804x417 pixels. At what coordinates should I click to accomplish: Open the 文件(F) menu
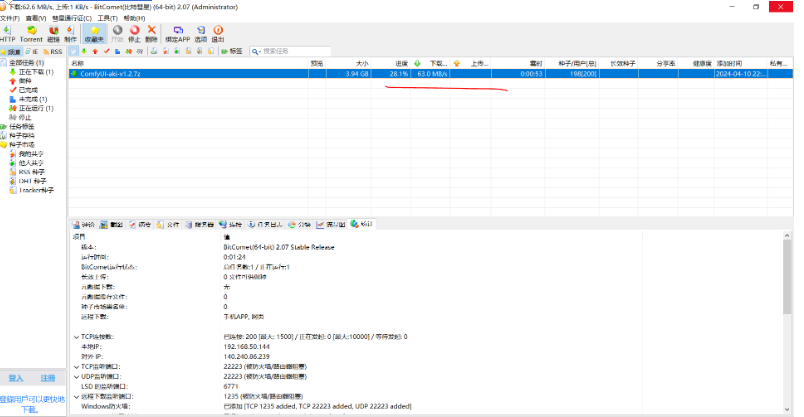point(10,18)
